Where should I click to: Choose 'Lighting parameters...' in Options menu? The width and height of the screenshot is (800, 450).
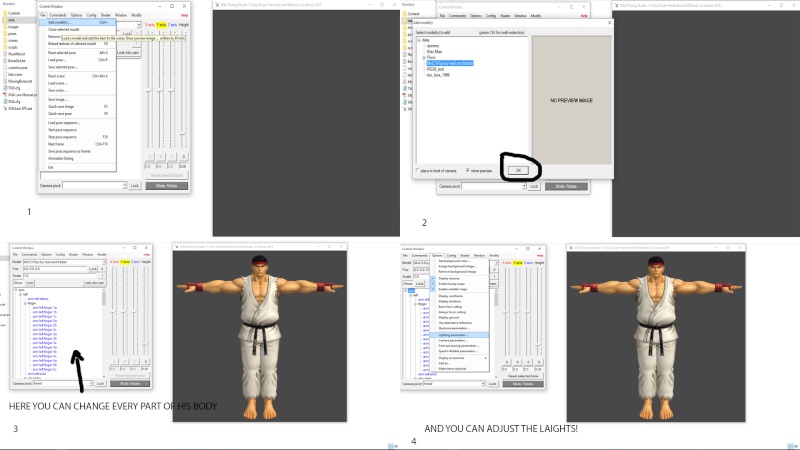pyautogui.click(x=459, y=335)
